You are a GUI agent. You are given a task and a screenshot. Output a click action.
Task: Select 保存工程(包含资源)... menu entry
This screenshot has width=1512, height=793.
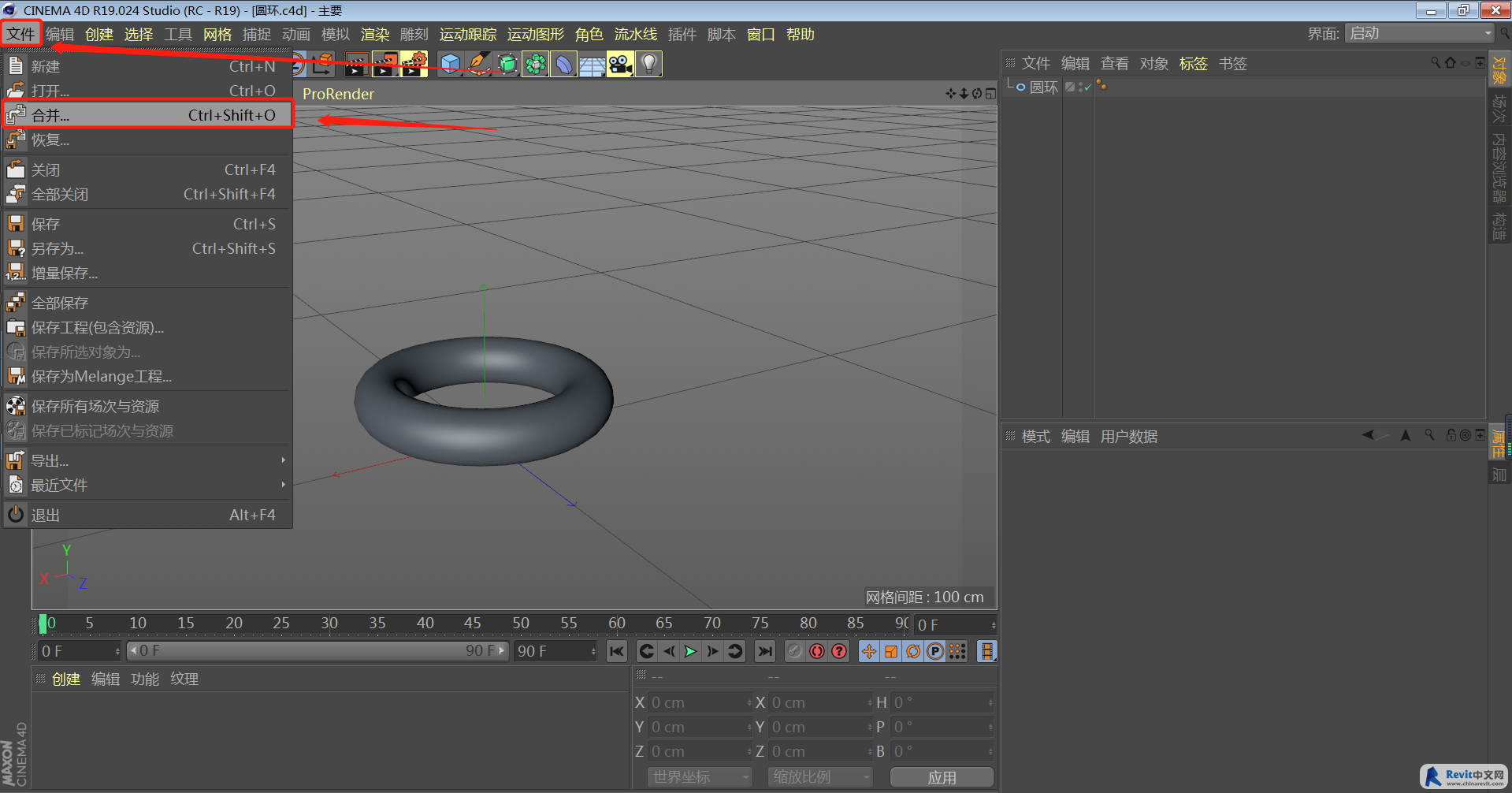[147, 327]
